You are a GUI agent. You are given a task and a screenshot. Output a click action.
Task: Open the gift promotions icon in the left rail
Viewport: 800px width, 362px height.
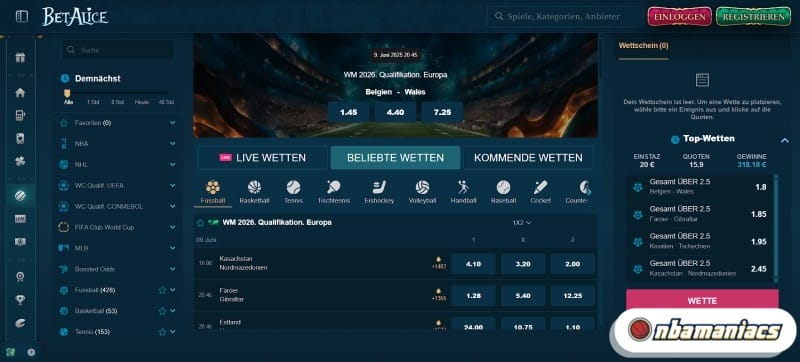click(20, 58)
